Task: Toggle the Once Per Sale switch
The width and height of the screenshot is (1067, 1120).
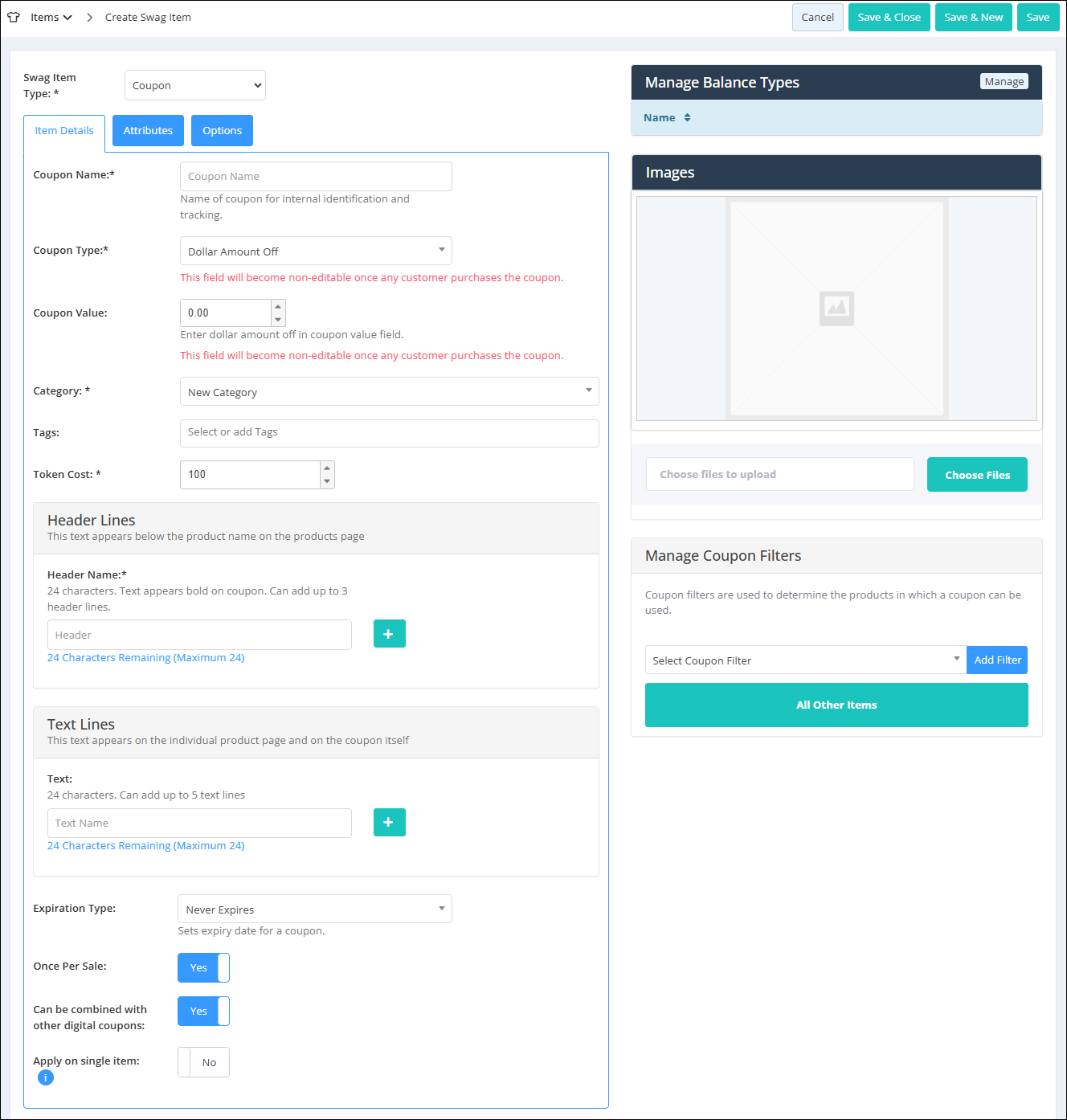Action: click(203, 967)
